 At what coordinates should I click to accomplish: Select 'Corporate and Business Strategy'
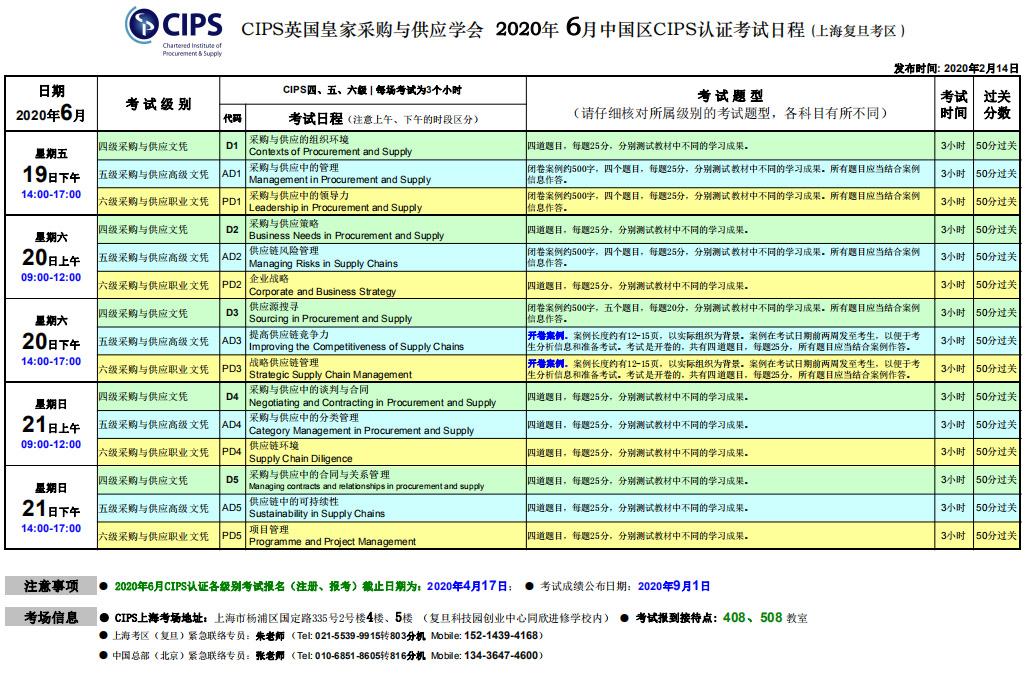[x=322, y=291]
